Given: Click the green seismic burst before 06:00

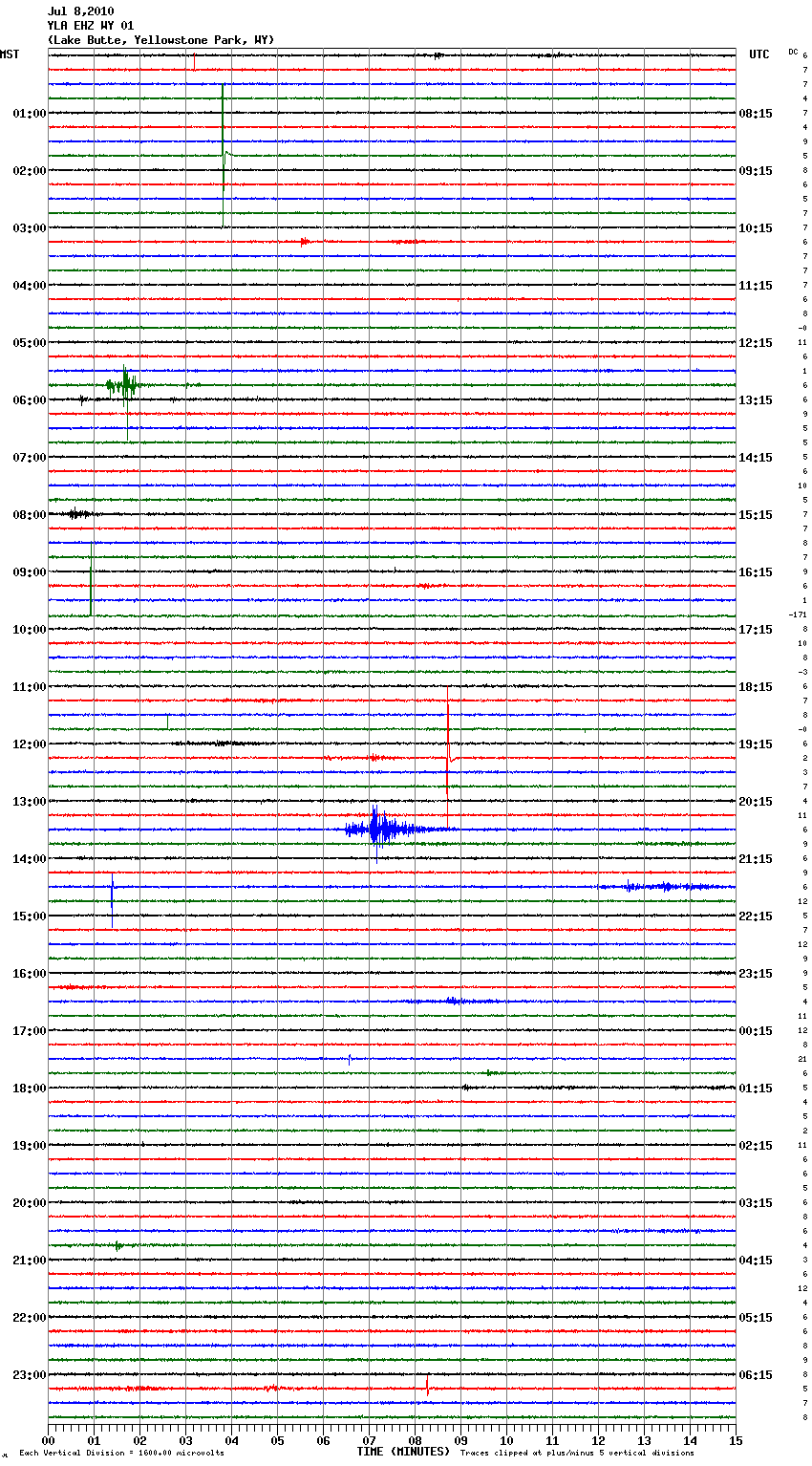Looking at the screenshot, I should tap(122, 385).
